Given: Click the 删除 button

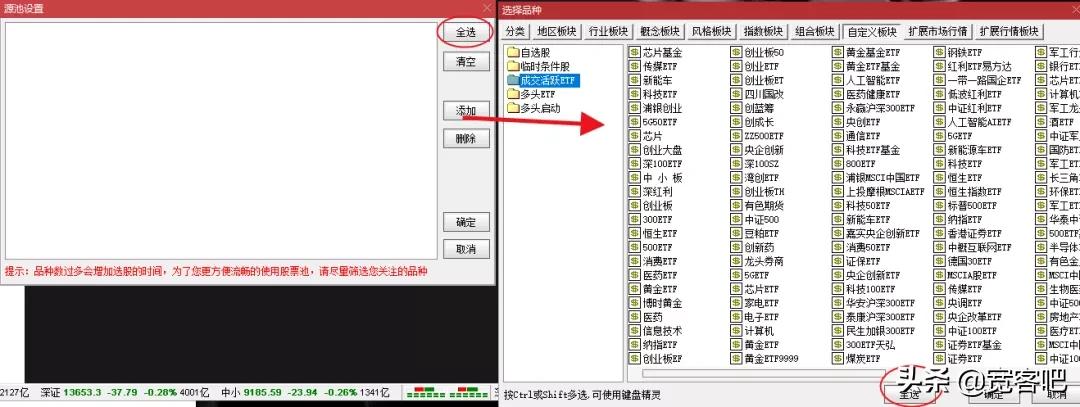Looking at the screenshot, I should tap(466, 139).
